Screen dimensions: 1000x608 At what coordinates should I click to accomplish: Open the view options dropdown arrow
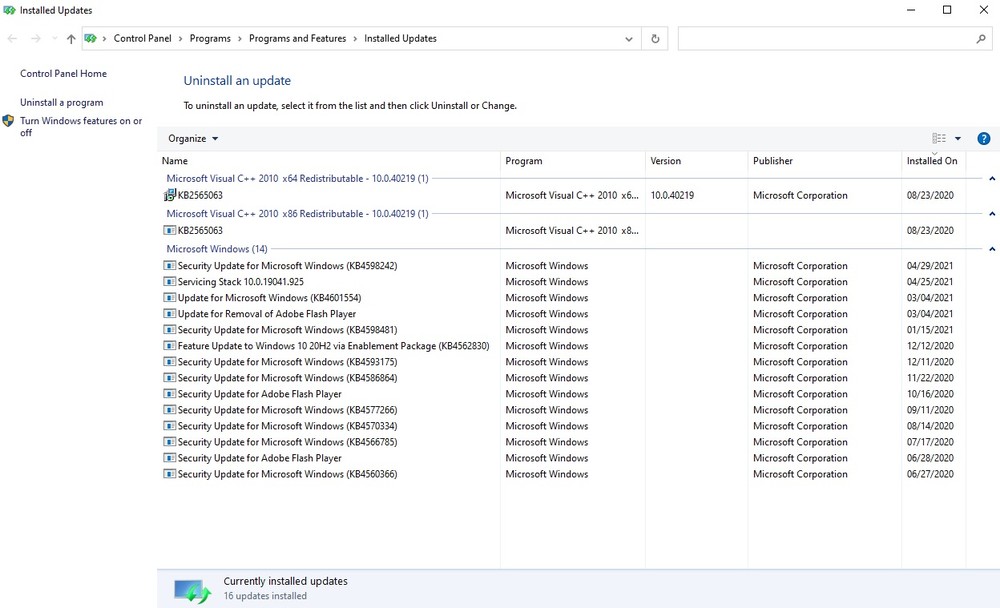tap(958, 139)
